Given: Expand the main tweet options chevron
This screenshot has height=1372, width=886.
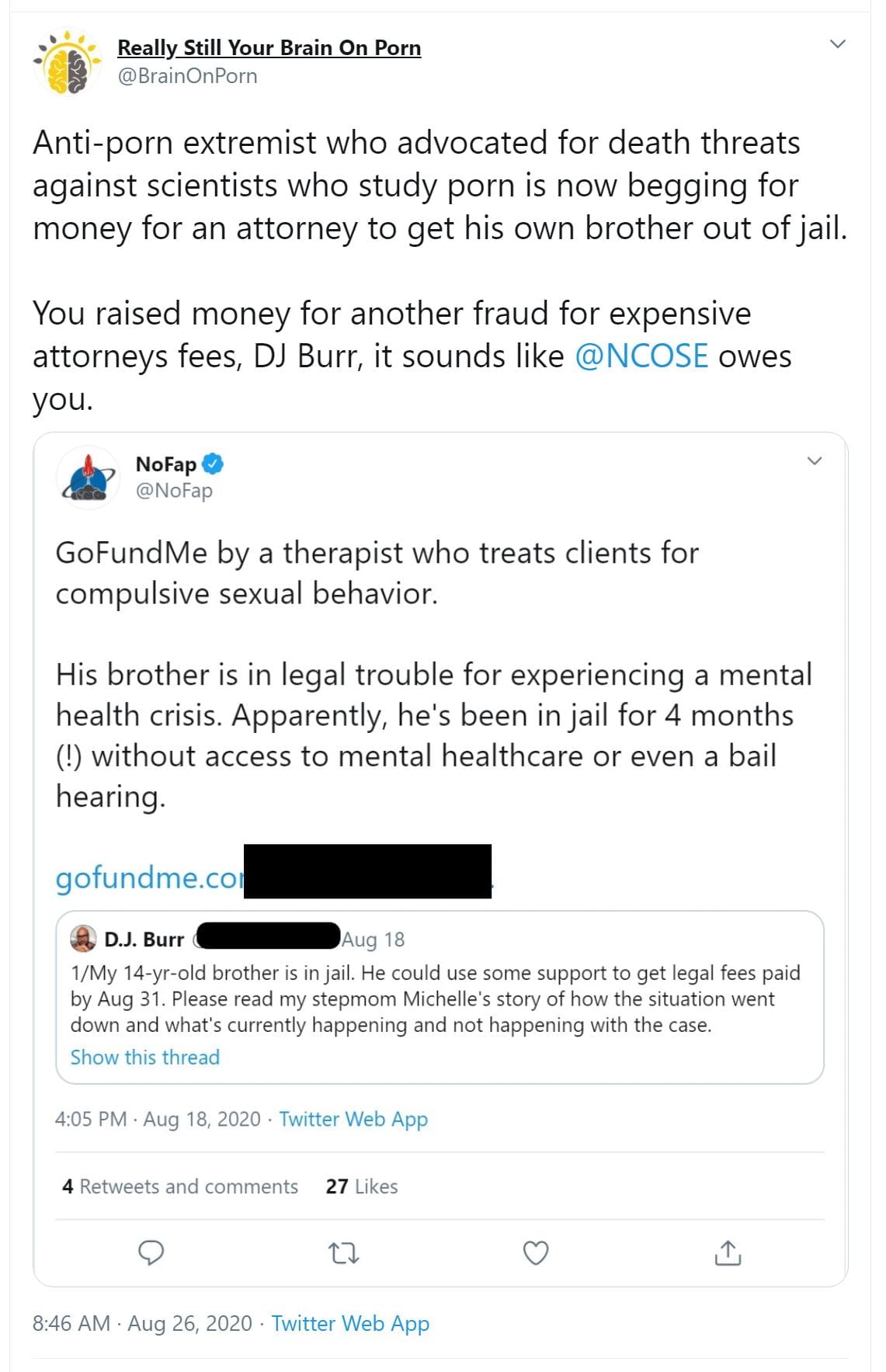Looking at the screenshot, I should 837,44.
